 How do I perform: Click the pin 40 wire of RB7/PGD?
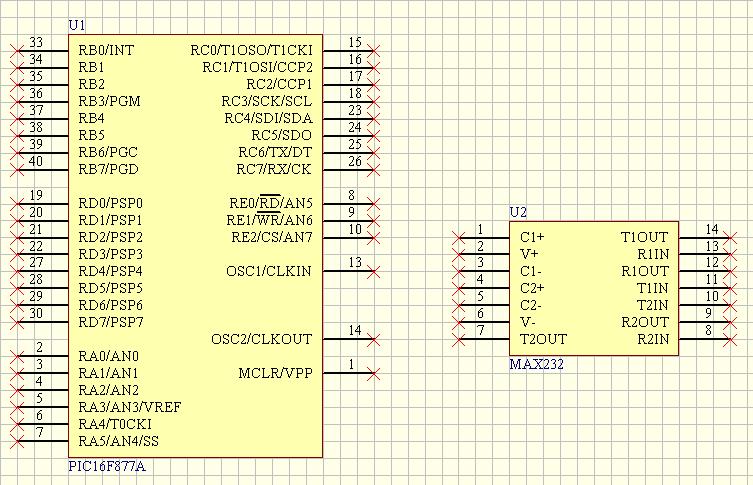[42, 170]
